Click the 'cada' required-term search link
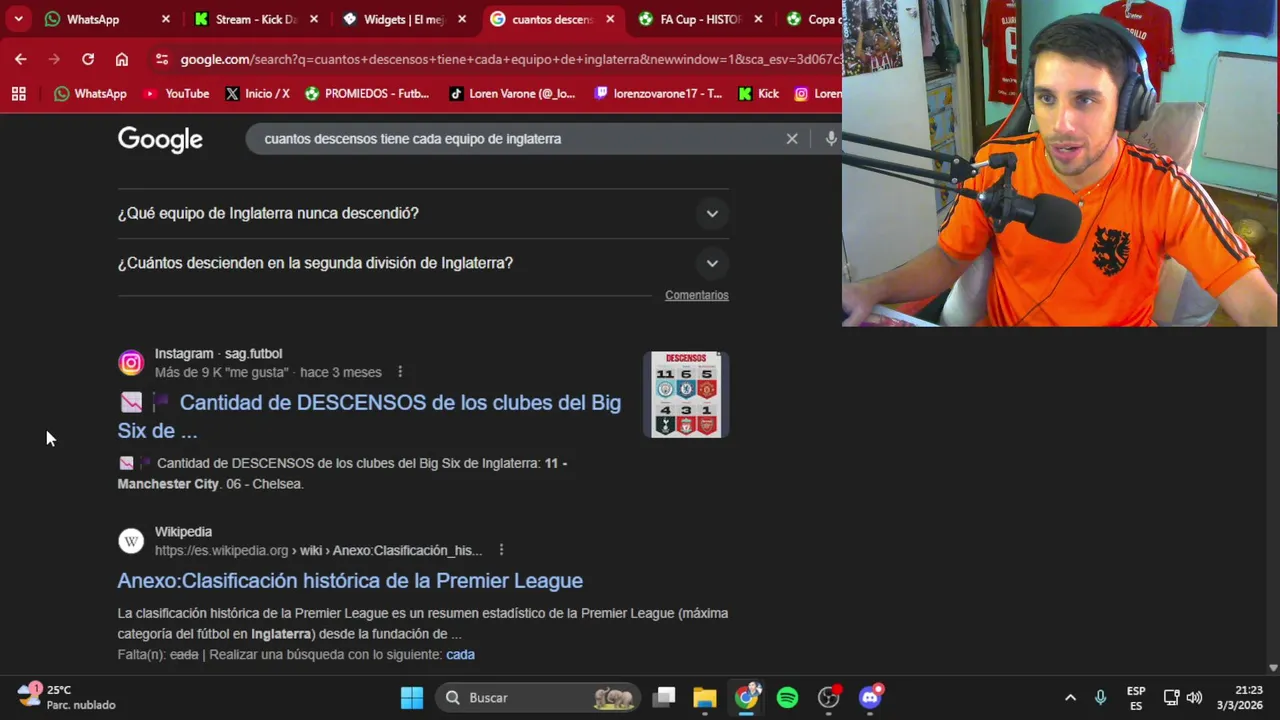Image resolution: width=1280 pixels, height=720 pixels. coord(460,654)
